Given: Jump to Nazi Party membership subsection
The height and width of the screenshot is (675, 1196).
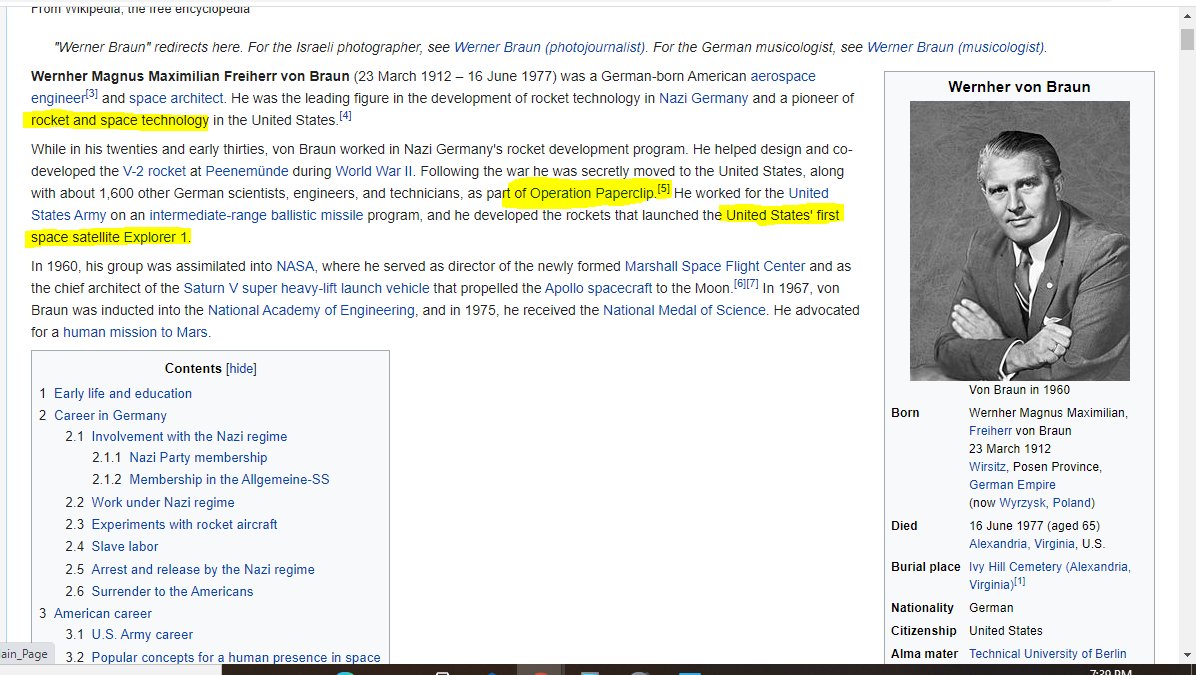Looking at the screenshot, I should click(198, 458).
